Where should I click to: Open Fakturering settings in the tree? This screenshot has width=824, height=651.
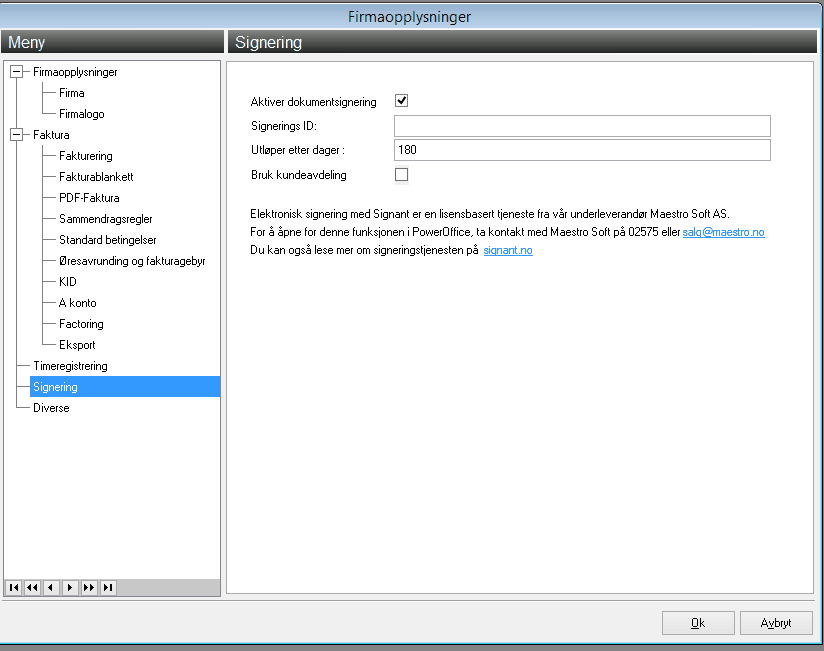coord(86,156)
